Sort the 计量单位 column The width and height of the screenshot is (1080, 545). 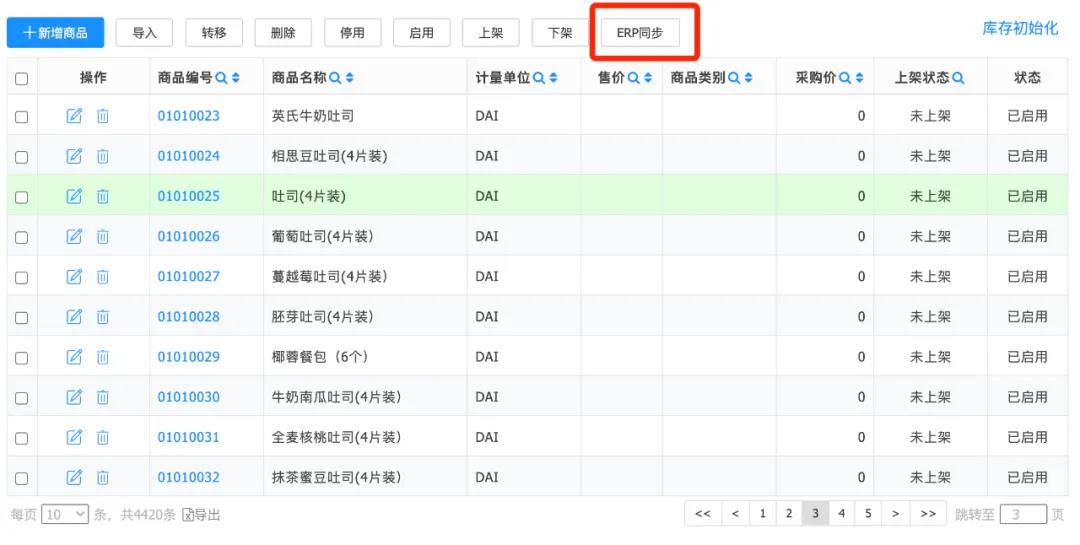pos(553,78)
